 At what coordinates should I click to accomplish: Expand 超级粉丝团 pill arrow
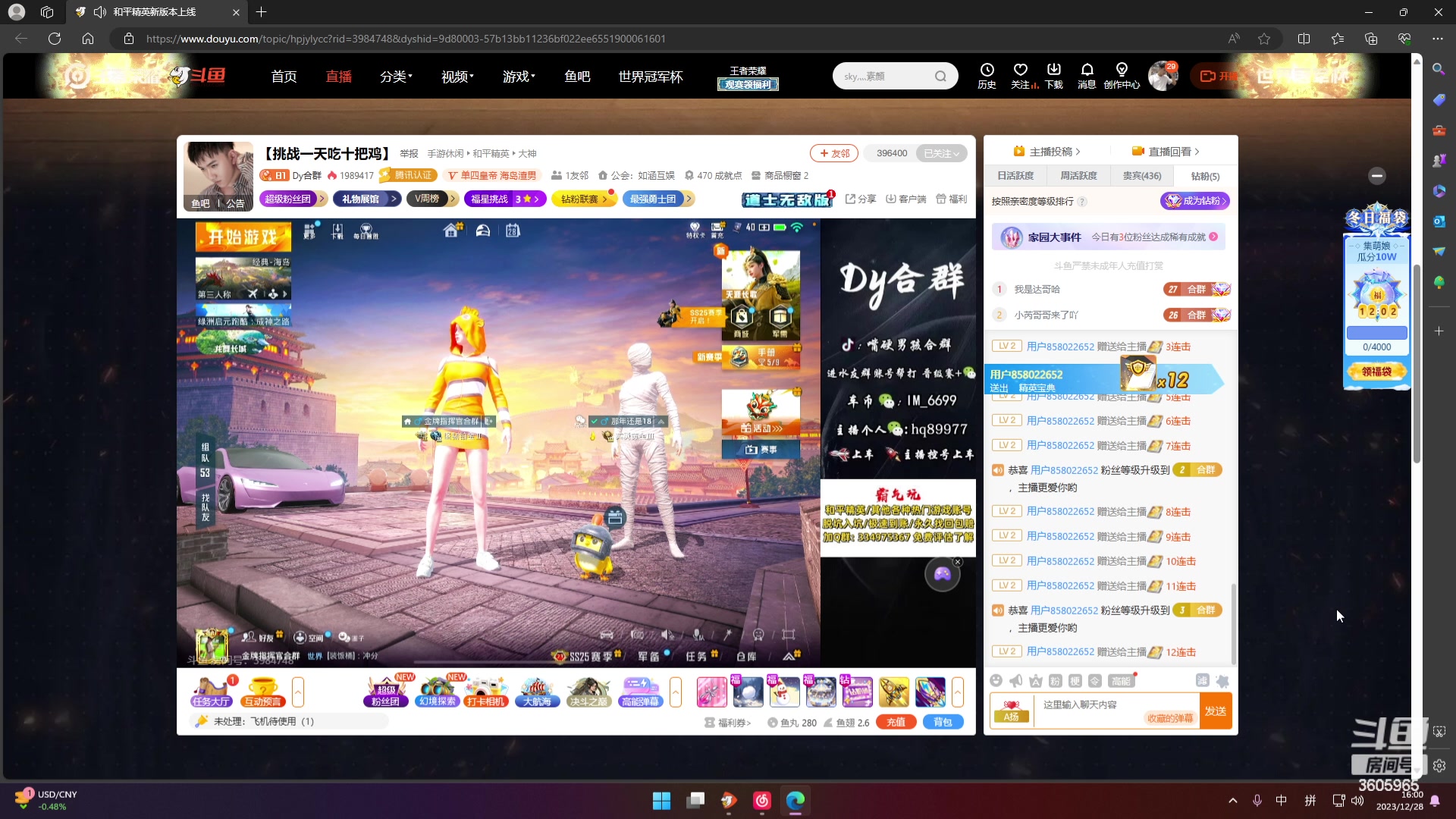point(322,199)
